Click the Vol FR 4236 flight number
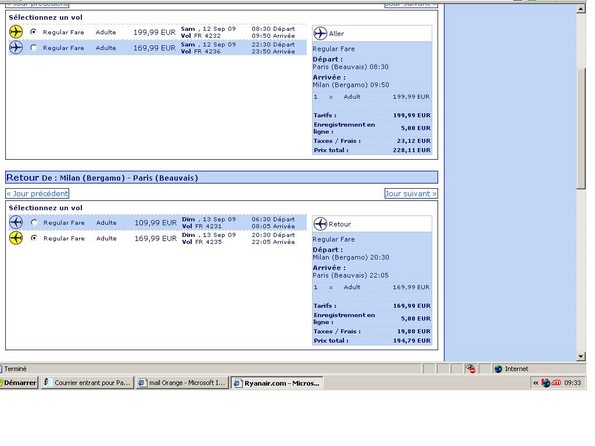The image size is (595, 446). pos(201,52)
